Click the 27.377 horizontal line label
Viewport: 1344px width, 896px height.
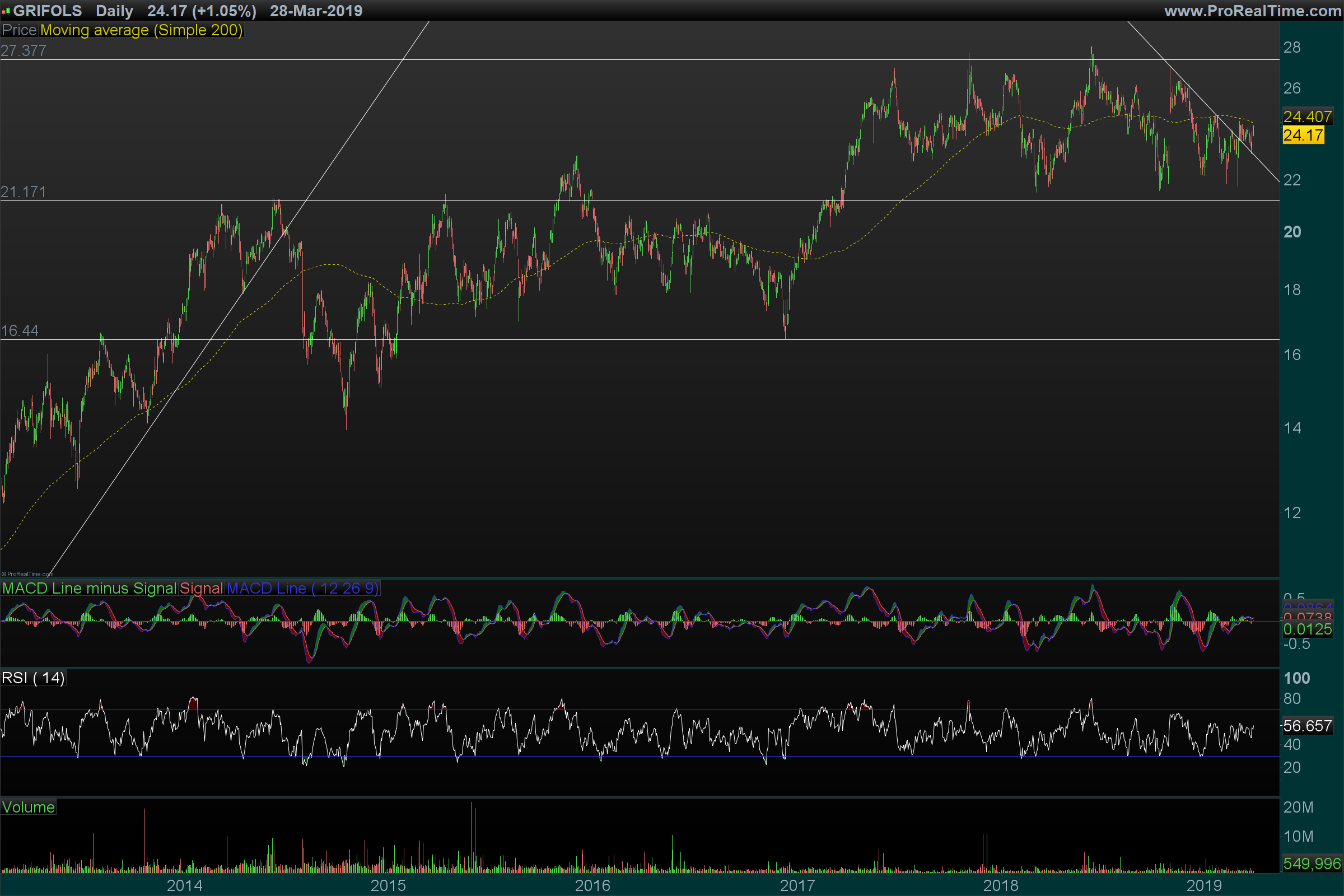click(24, 51)
